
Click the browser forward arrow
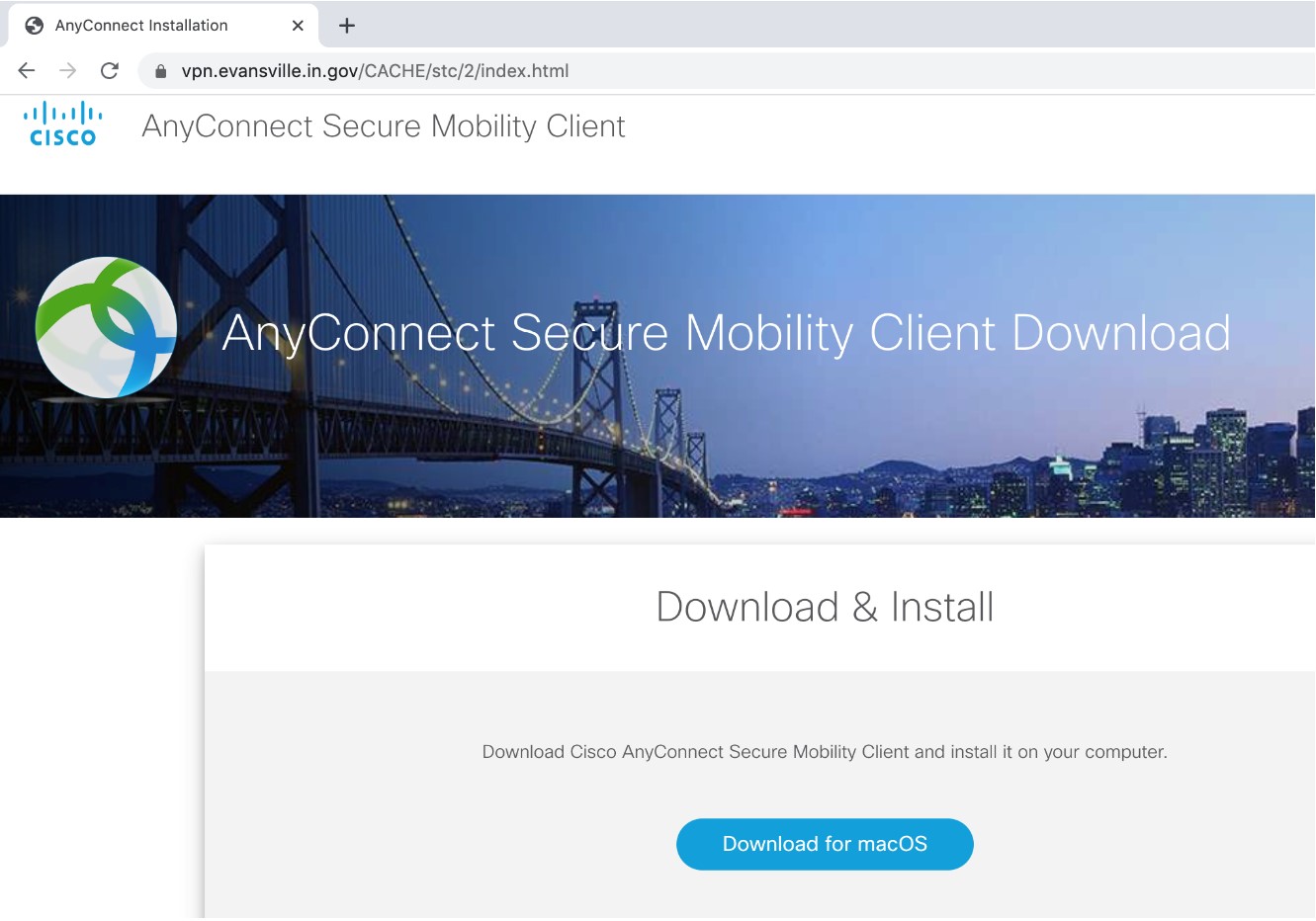67,70
